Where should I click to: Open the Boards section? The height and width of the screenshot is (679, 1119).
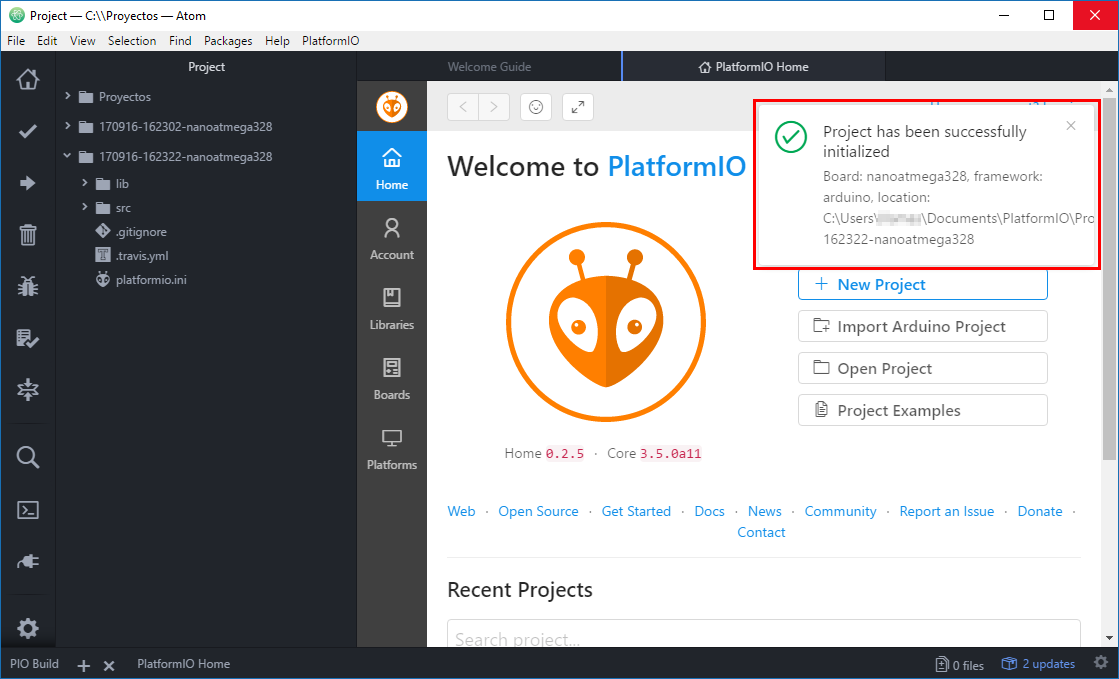(392, 378)
